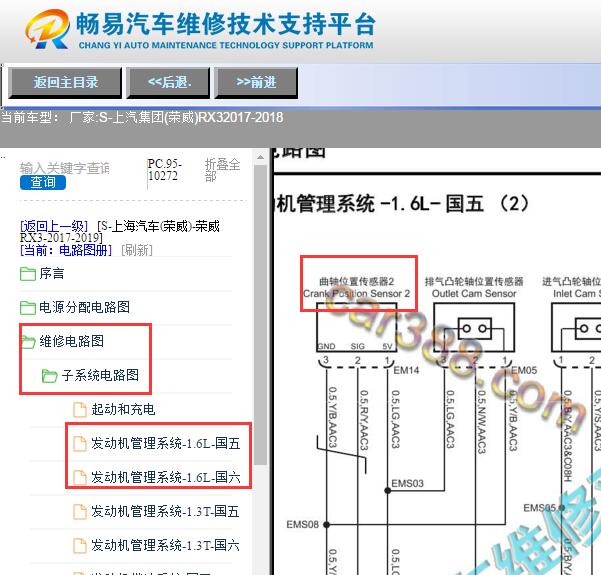Click the document icon for 发动机管理系统-1.6L-国六
The height and width of the screenshot is (575, 601).
[79, 478]
